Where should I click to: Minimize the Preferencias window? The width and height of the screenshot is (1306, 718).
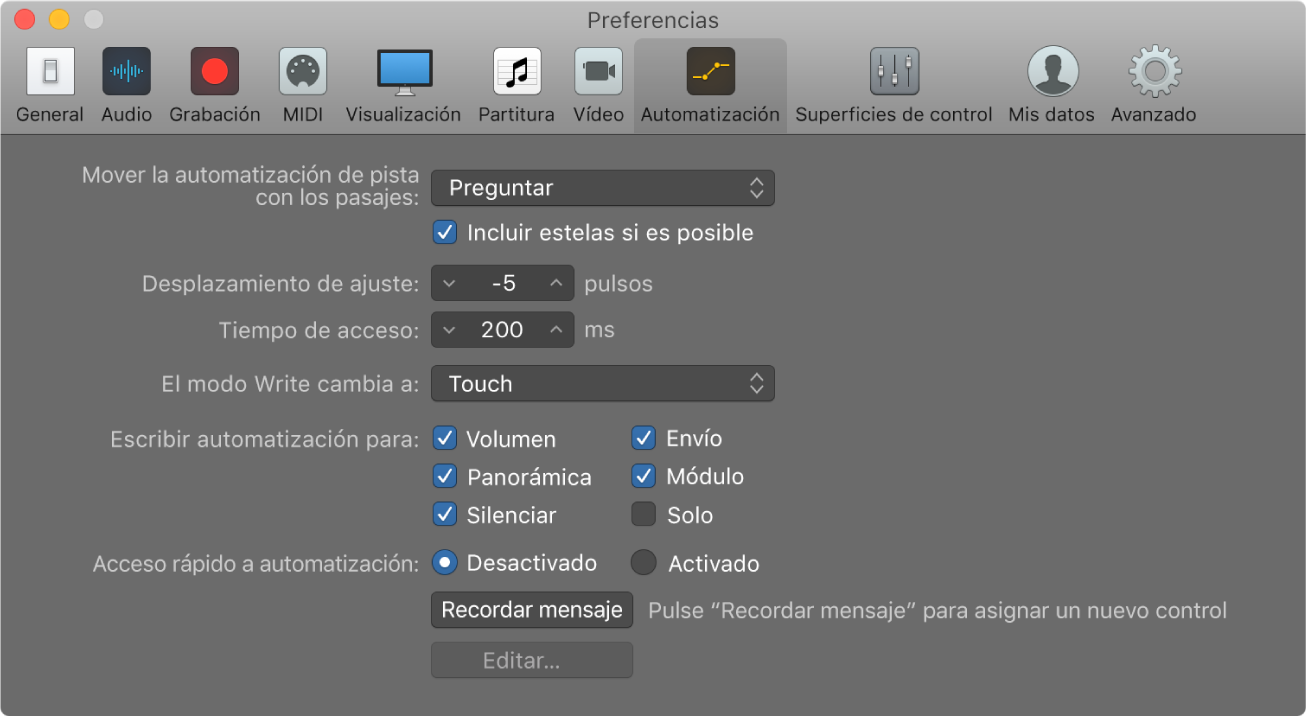pyautogui.click(x=59, y=19)
